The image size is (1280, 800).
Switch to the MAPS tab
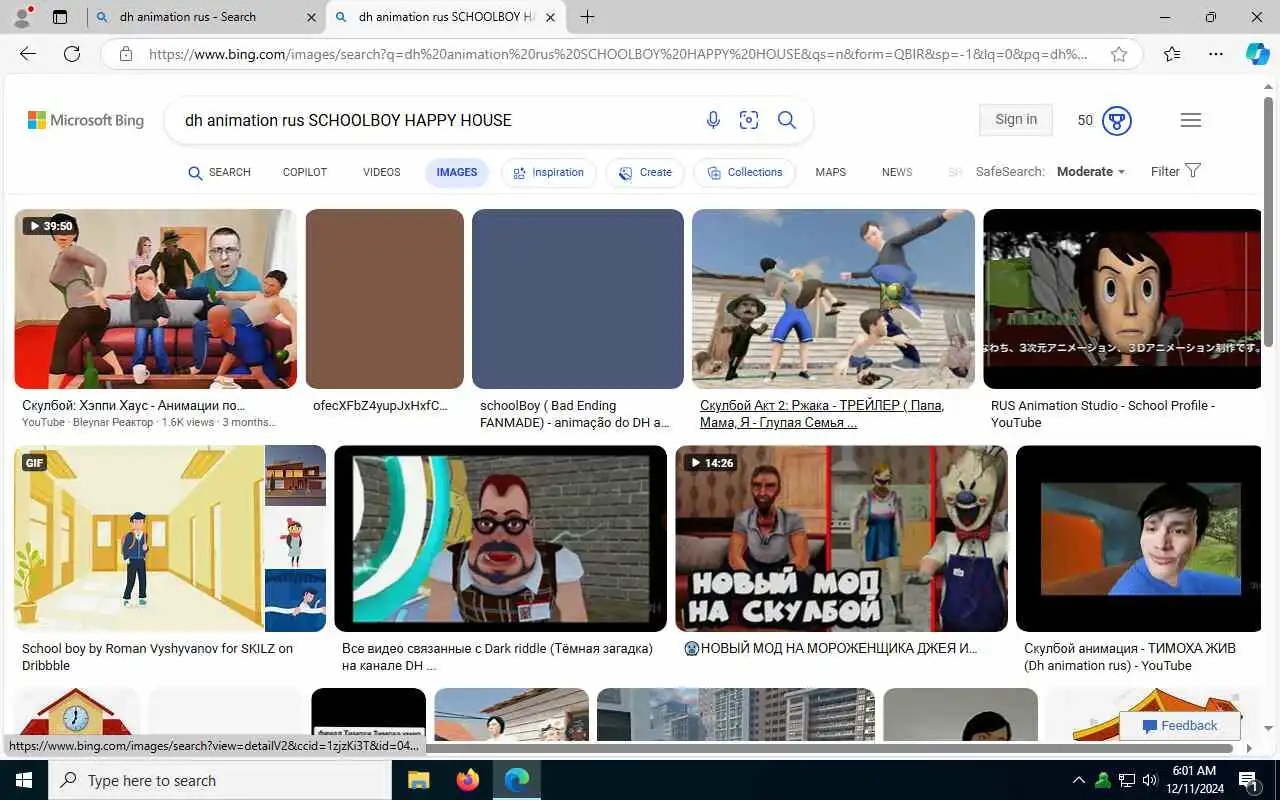[x=830, y=172]
